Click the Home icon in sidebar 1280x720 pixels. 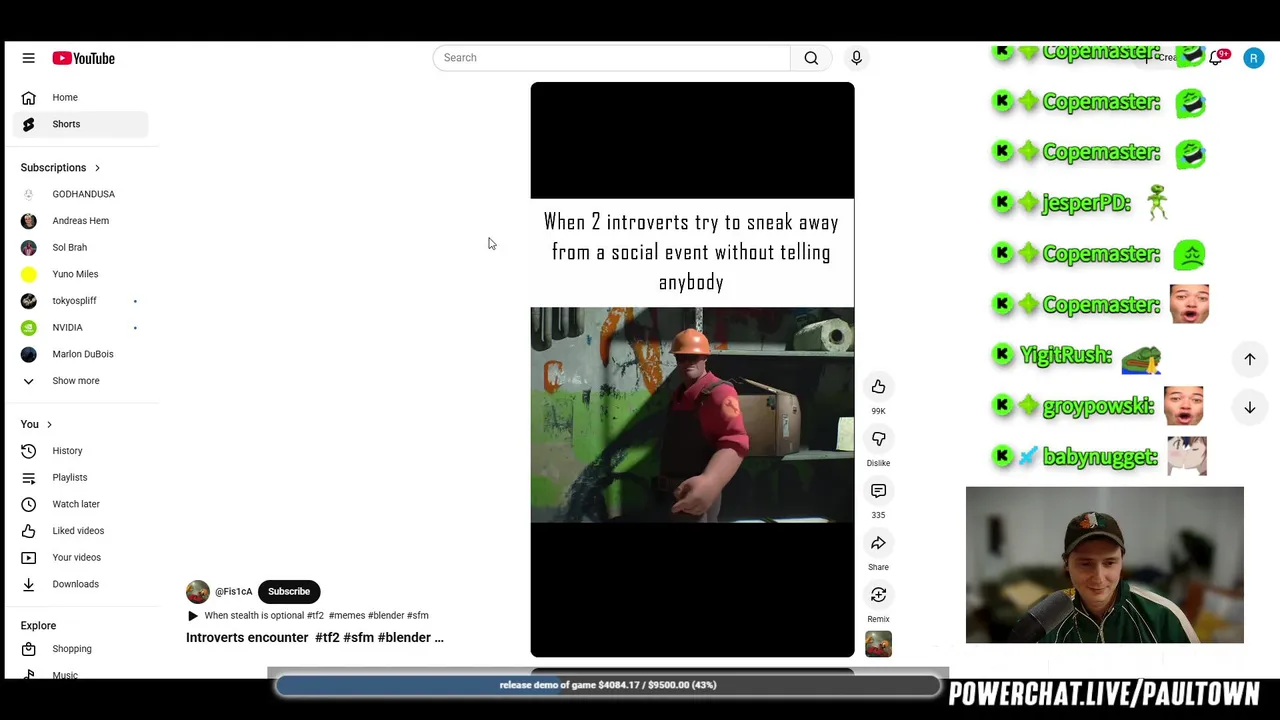point(28,97)
